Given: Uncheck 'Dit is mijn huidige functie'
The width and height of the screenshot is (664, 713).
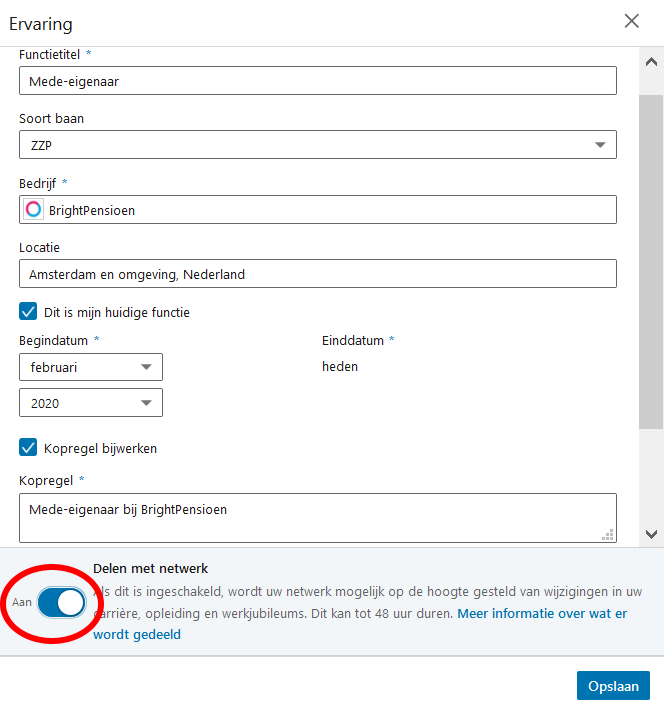Looking at the screenshot, I should tap(28, 312).
